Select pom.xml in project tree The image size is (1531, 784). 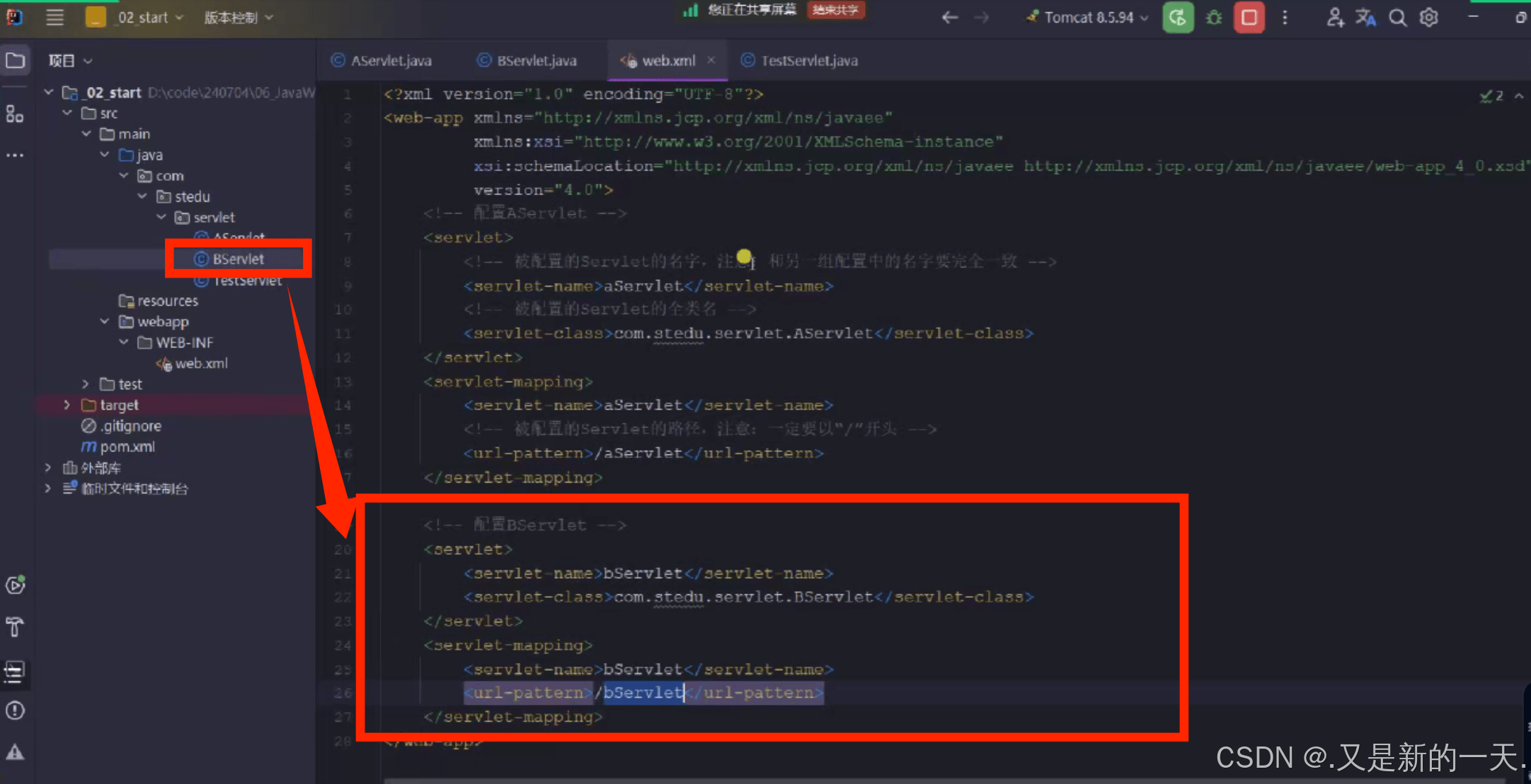coord(127,446)
